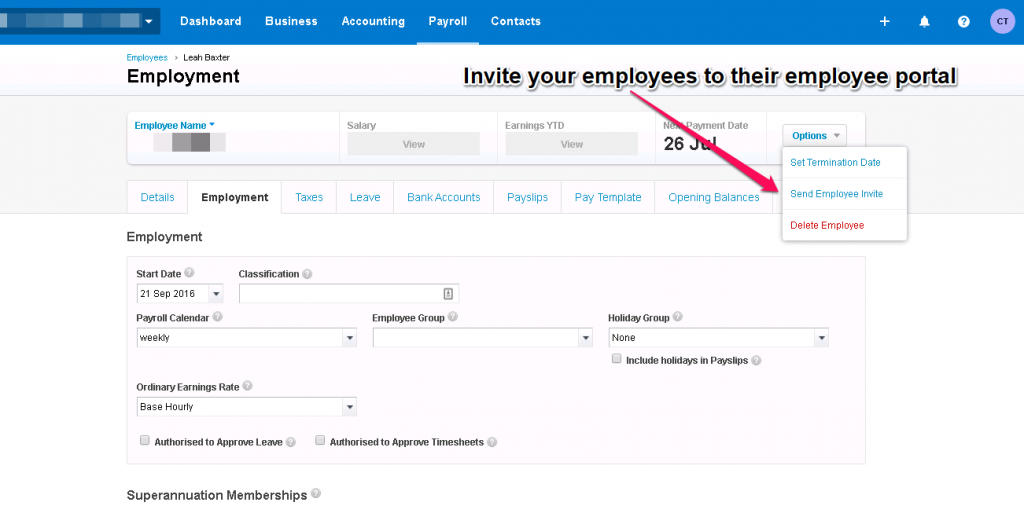Click help icon next to Superannuation Memberships
1024x506 pixels.
tap(316, 494)
